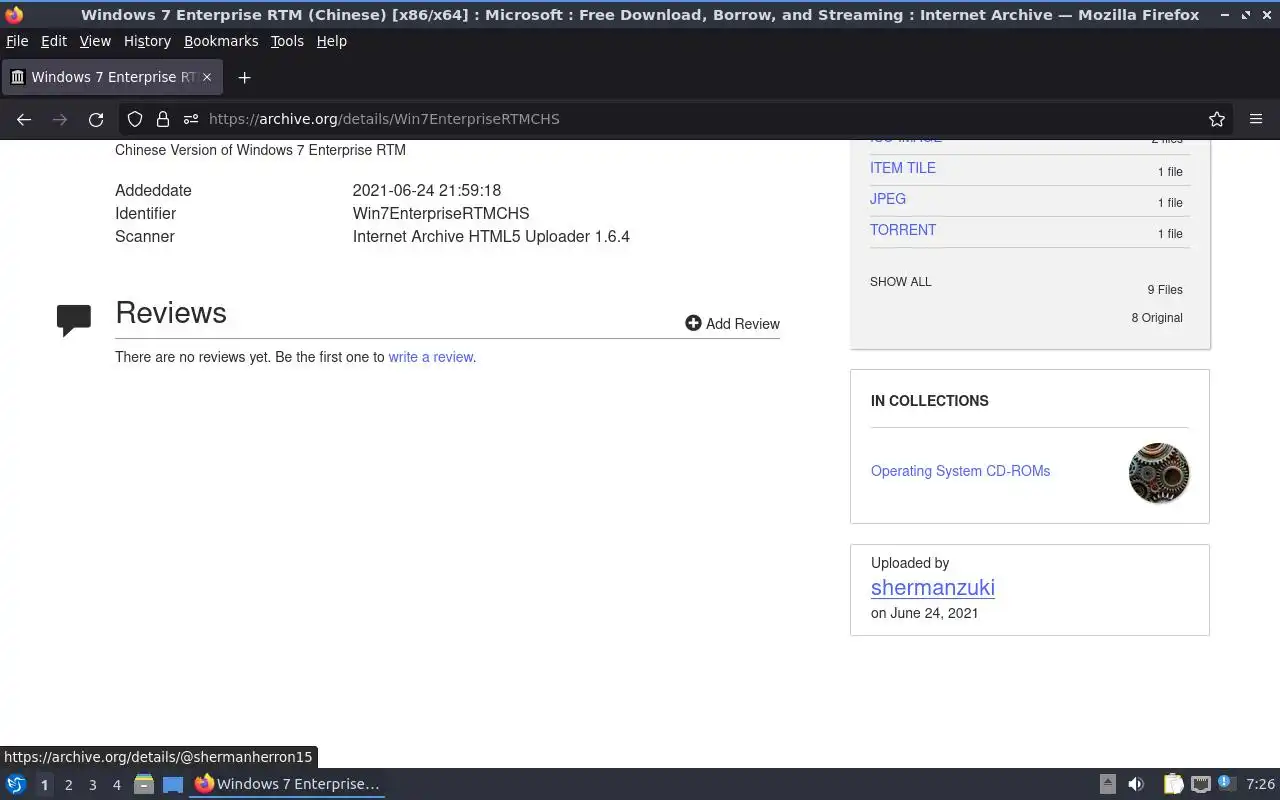Switch to workspace 4

116,785
